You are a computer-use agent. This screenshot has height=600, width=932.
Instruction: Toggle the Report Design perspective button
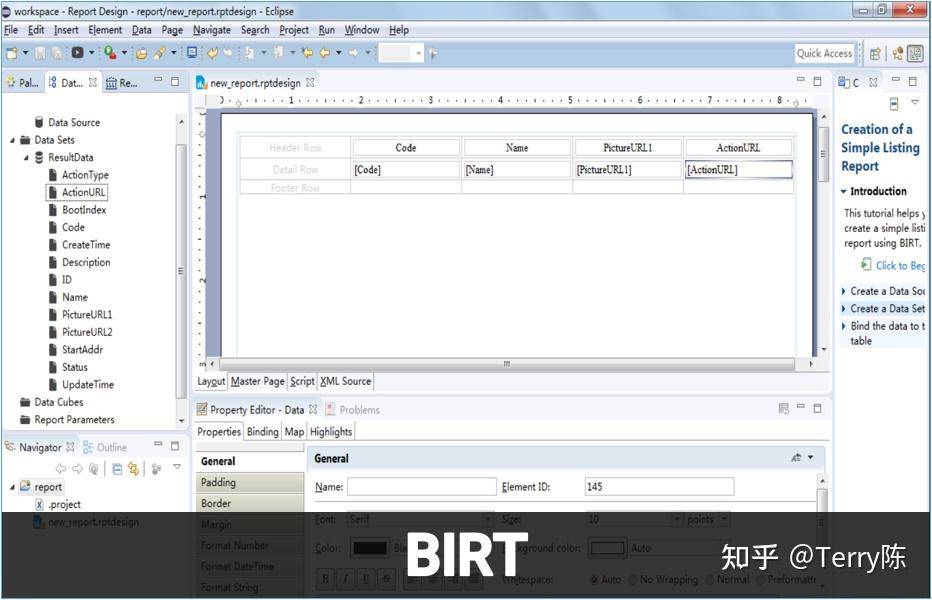coord(916,54)
